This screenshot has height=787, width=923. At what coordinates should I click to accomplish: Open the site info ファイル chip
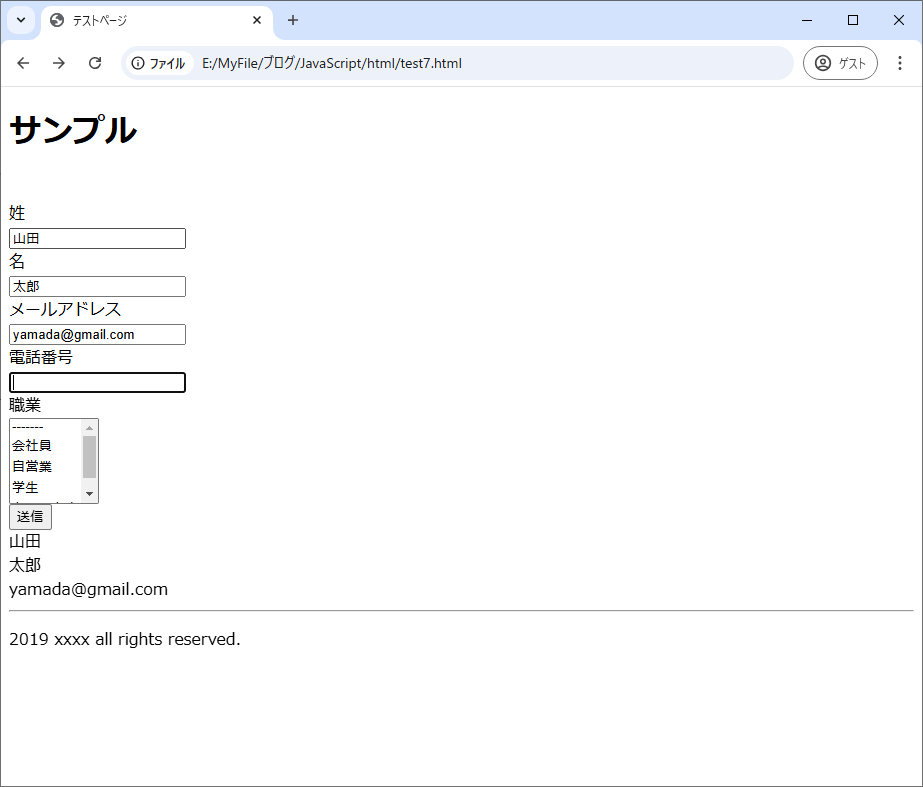[159, 63]
